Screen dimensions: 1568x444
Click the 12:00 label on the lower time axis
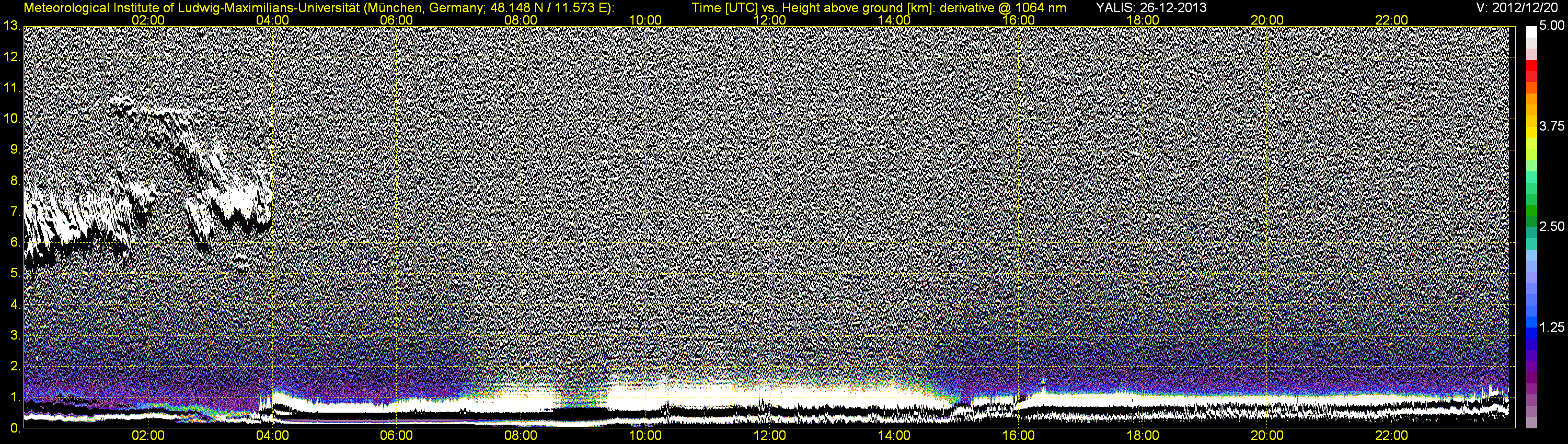769,436
